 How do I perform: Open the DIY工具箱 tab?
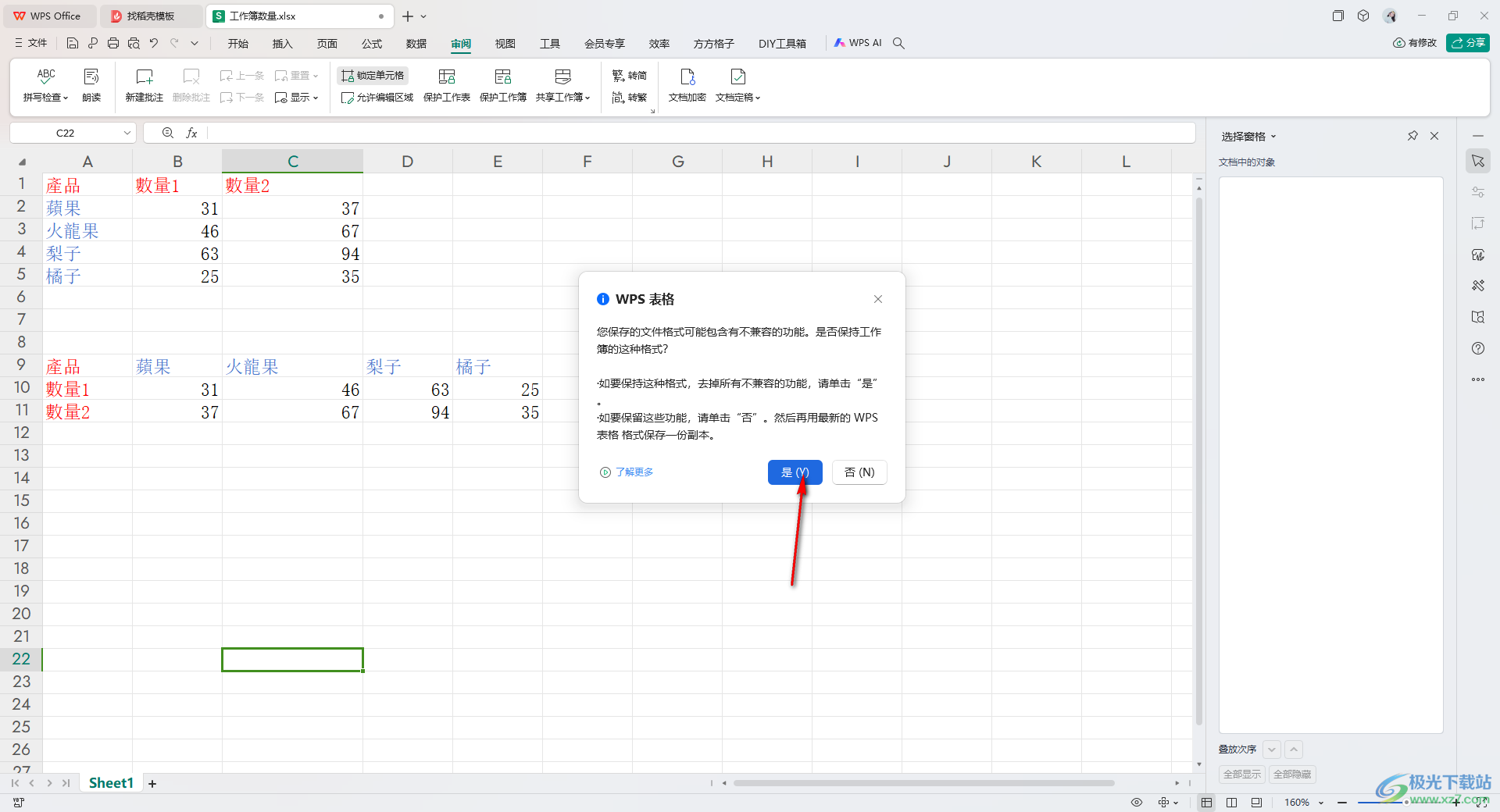[782, 44]
